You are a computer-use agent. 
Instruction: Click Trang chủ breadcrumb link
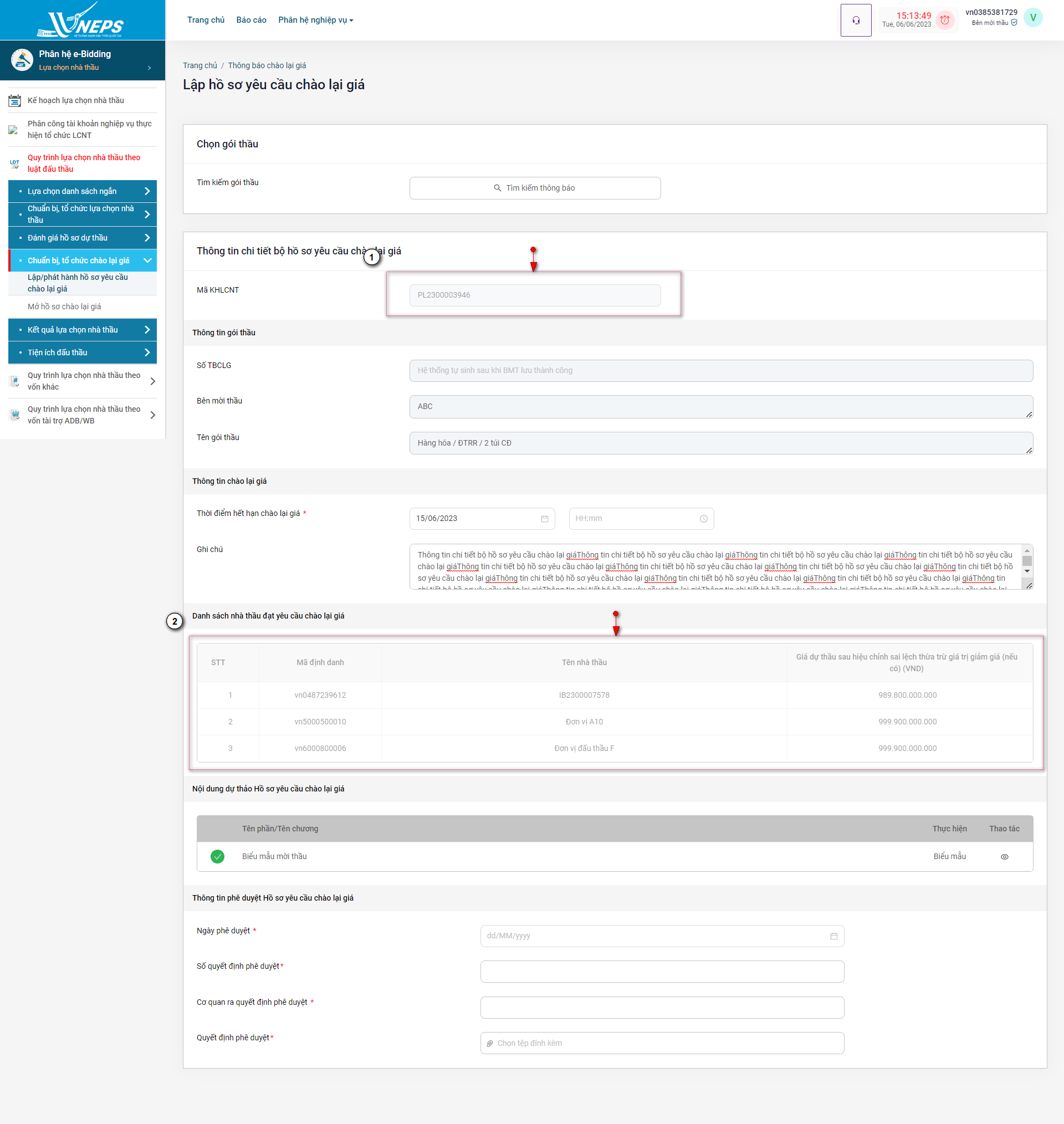coord(199,66)
